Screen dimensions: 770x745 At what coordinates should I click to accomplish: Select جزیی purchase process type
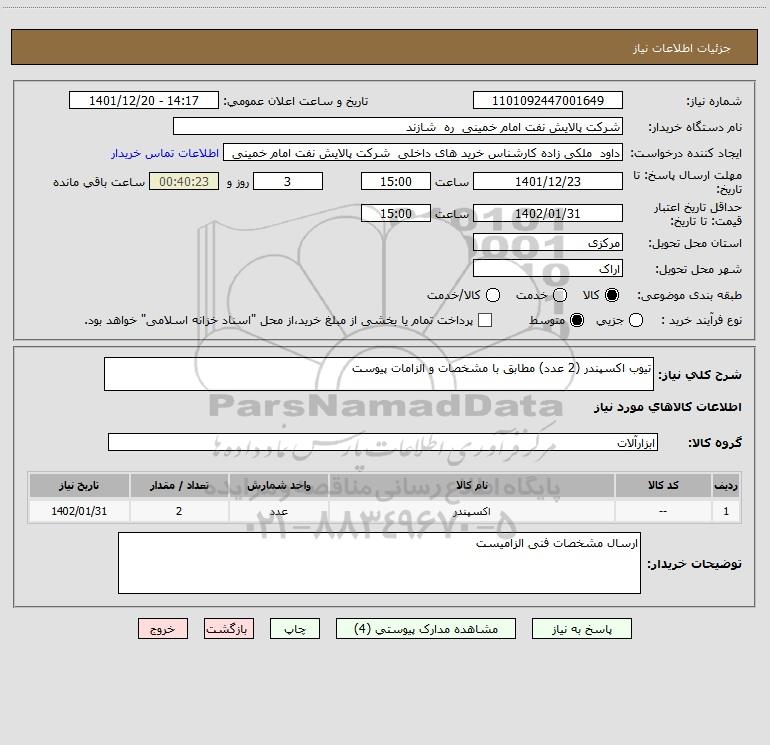(x=636, y=321)
